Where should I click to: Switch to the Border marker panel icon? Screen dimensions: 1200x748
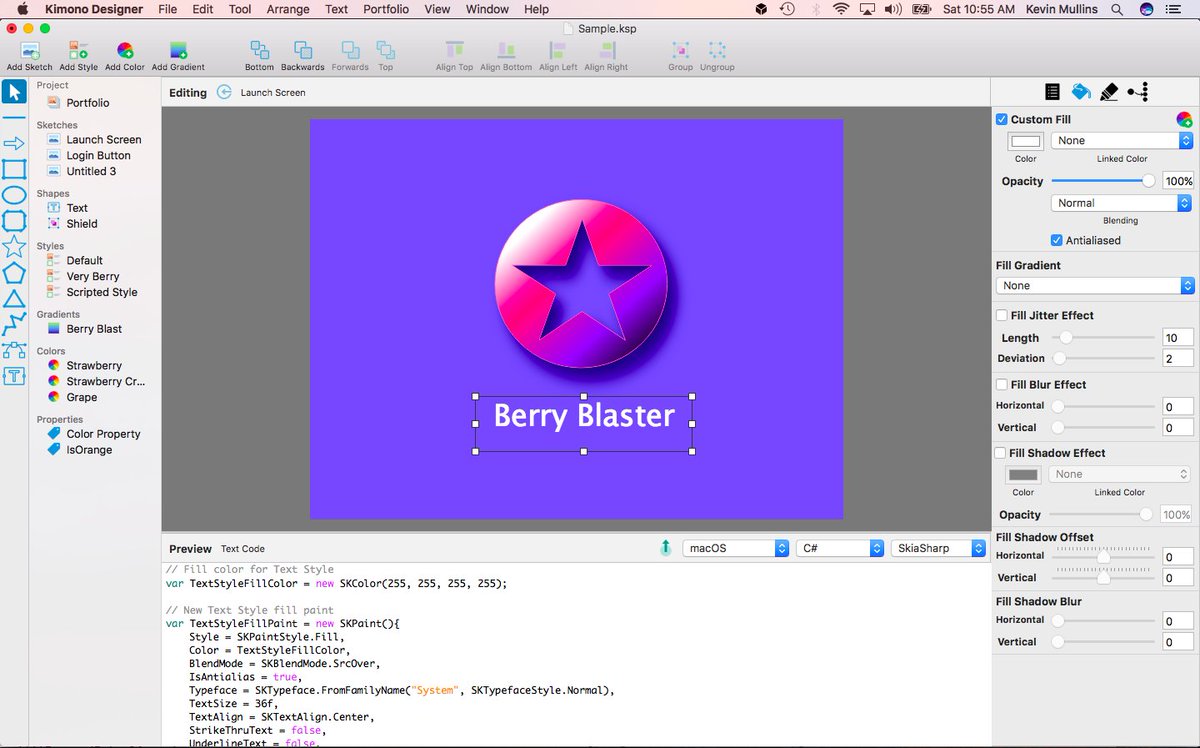[1109, 91]
